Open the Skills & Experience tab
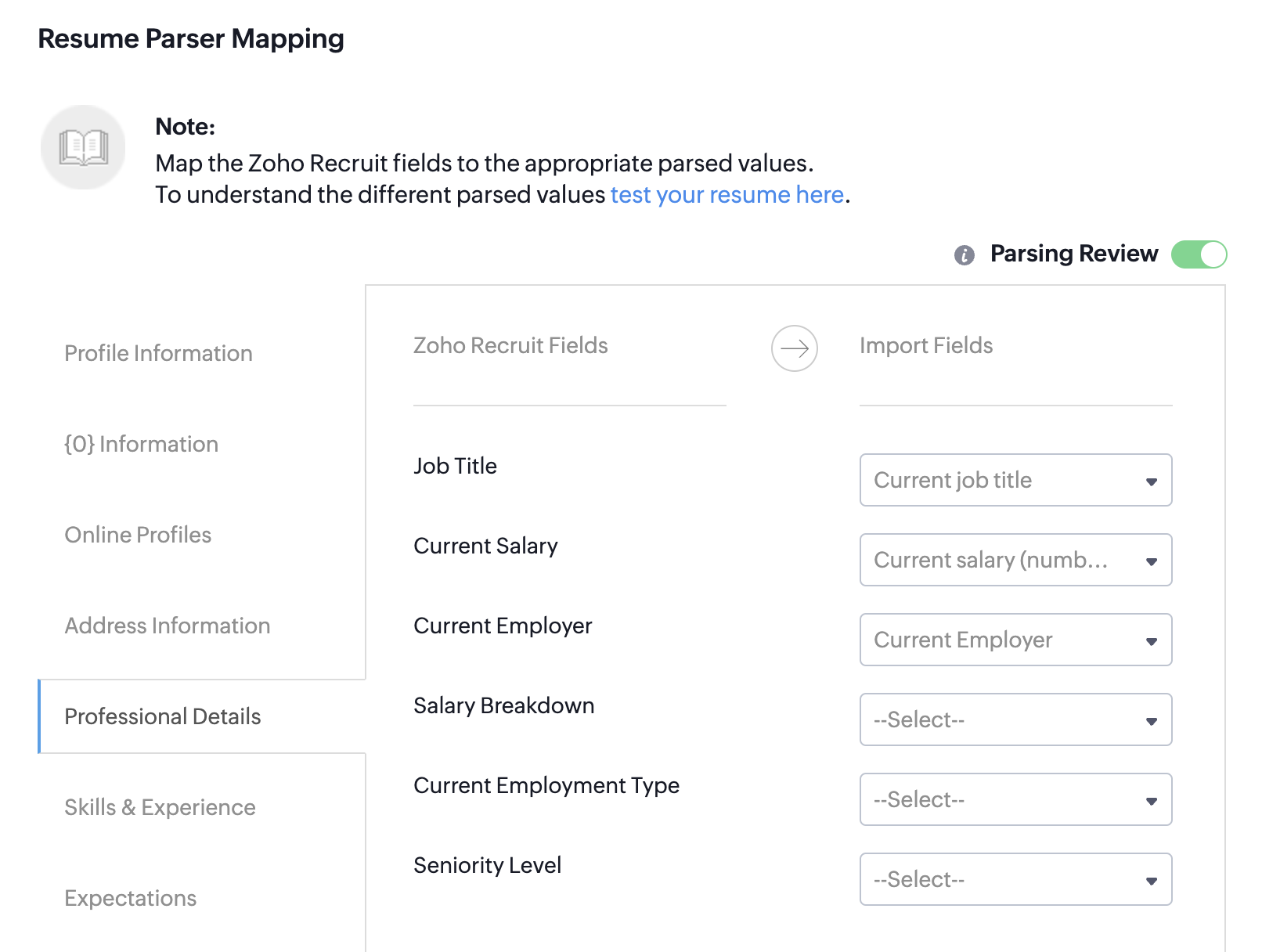This screenshot has width=1262, height=952. [160, 807]
